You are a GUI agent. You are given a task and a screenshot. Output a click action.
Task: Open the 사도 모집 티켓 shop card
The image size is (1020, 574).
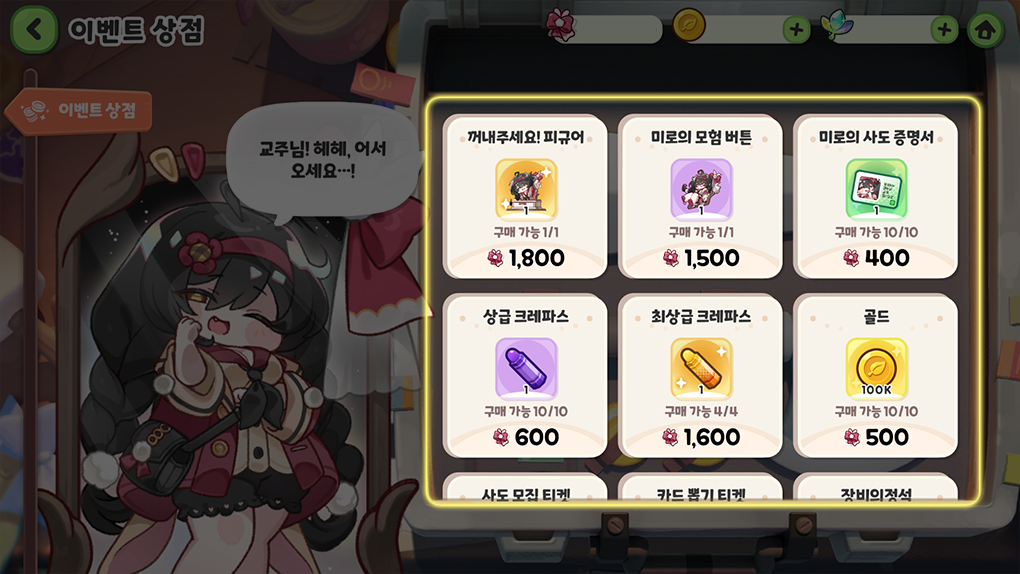(x=526, y=488)
